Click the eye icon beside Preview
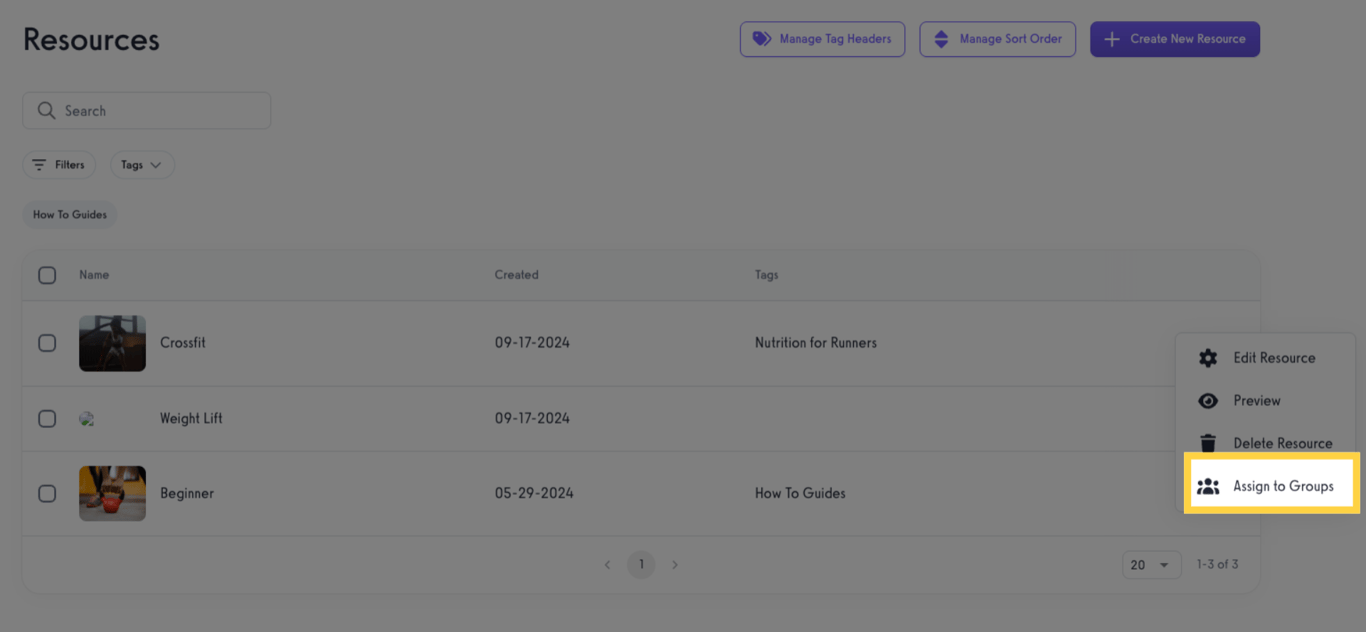The width and height of the screenshot is (1366, 632). pyautogui.click(x=1208, y=400)
